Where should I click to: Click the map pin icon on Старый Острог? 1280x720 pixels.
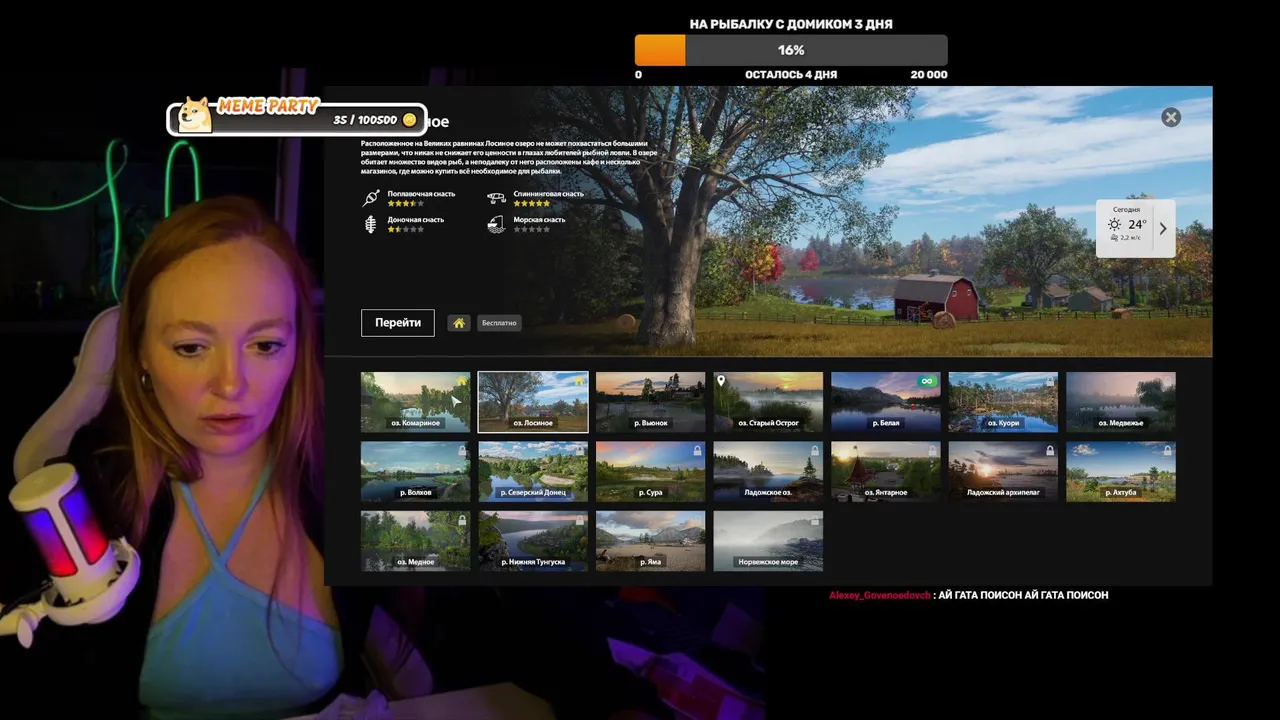(x=721, y=381)
